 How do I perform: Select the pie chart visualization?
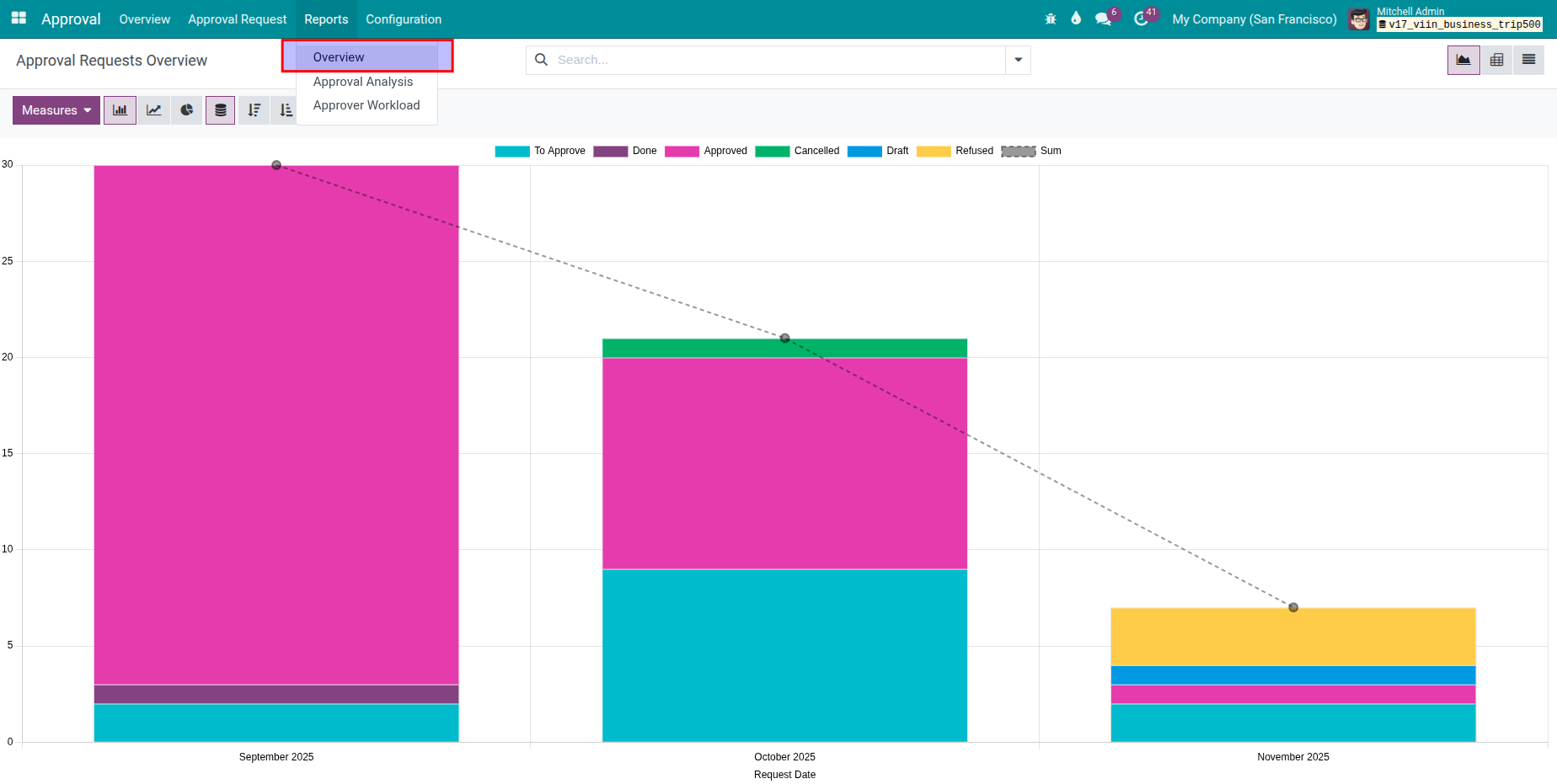point(186,109)
